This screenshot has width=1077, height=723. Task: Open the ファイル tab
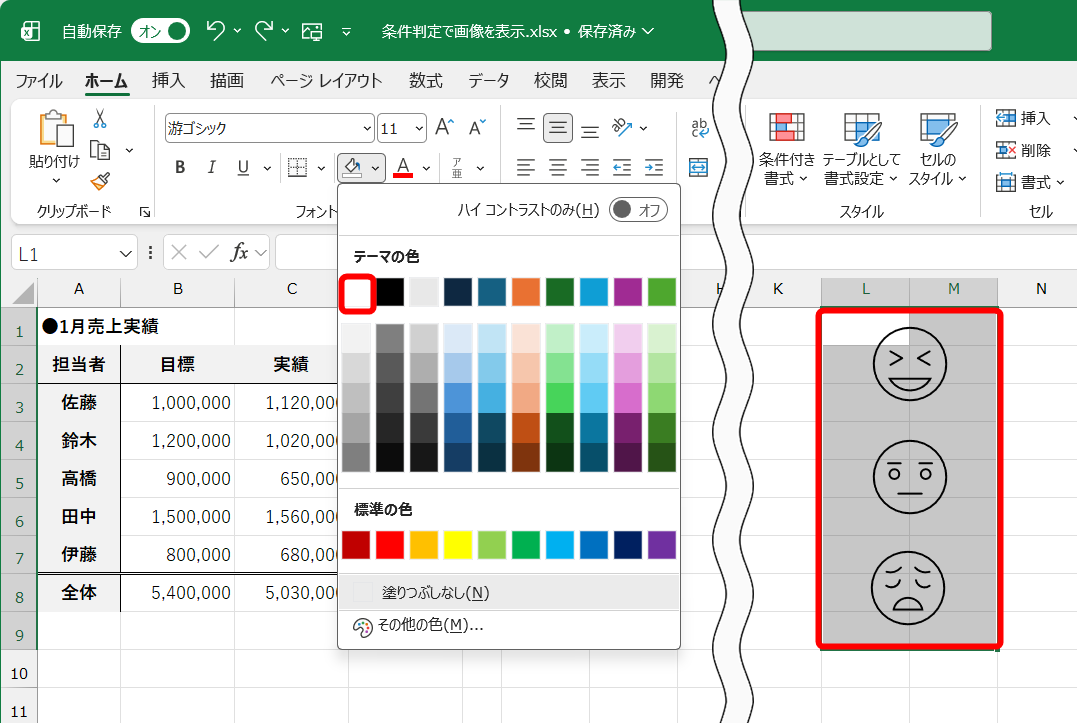(38, 81)
